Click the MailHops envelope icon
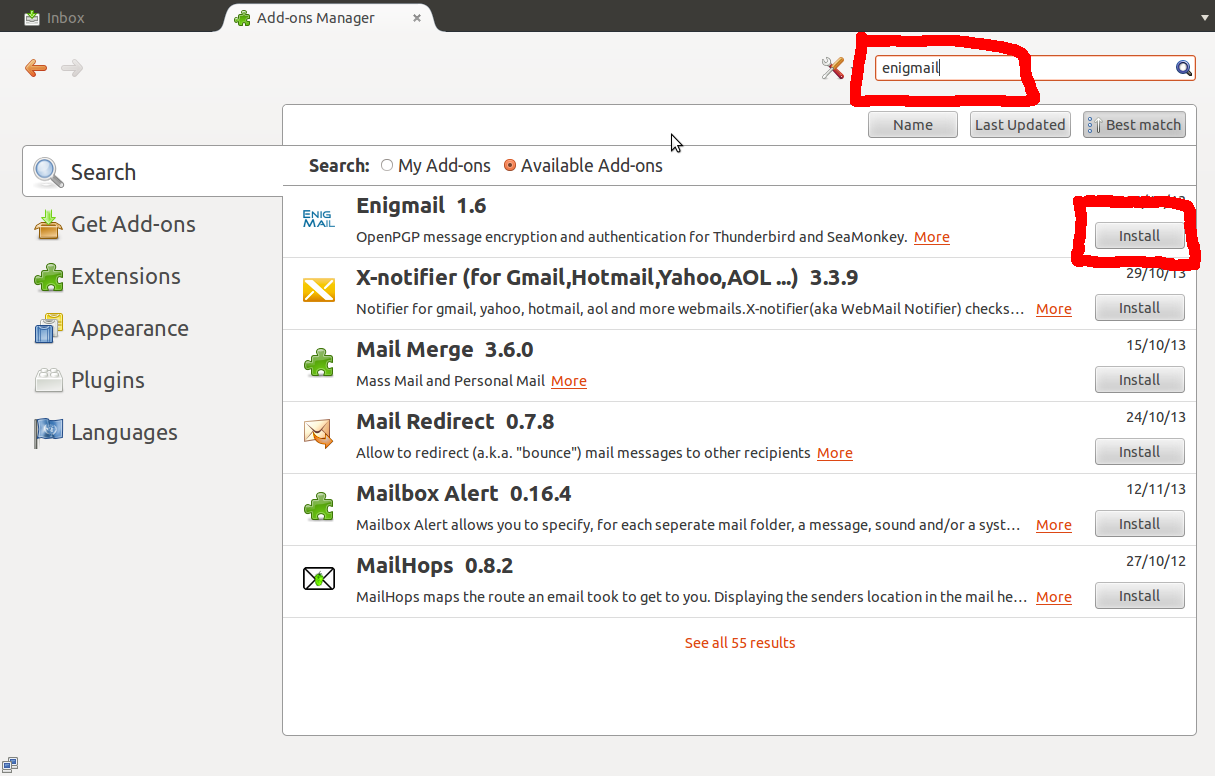Image resolution: width=1215 pixels, height=776 pixels. (x=319, y=578)
